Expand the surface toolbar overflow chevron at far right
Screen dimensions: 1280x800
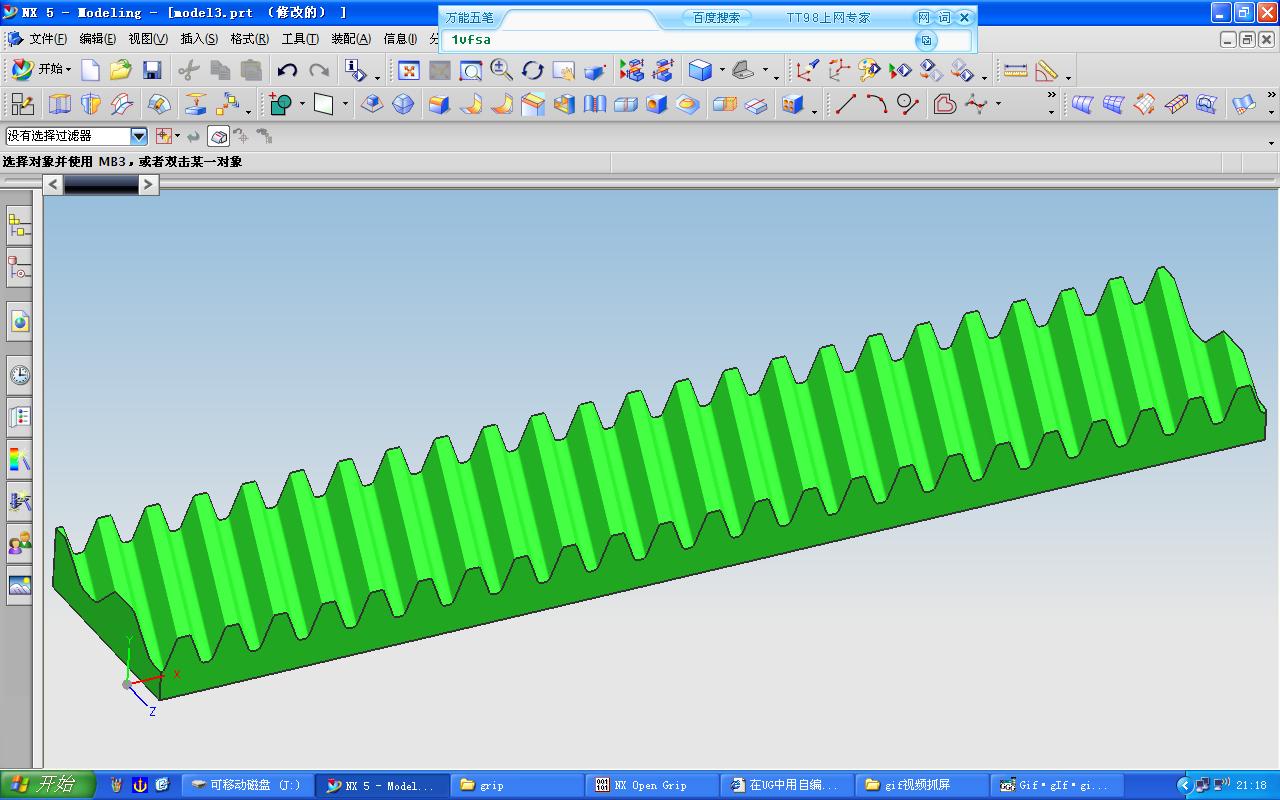coord(1271,96)
